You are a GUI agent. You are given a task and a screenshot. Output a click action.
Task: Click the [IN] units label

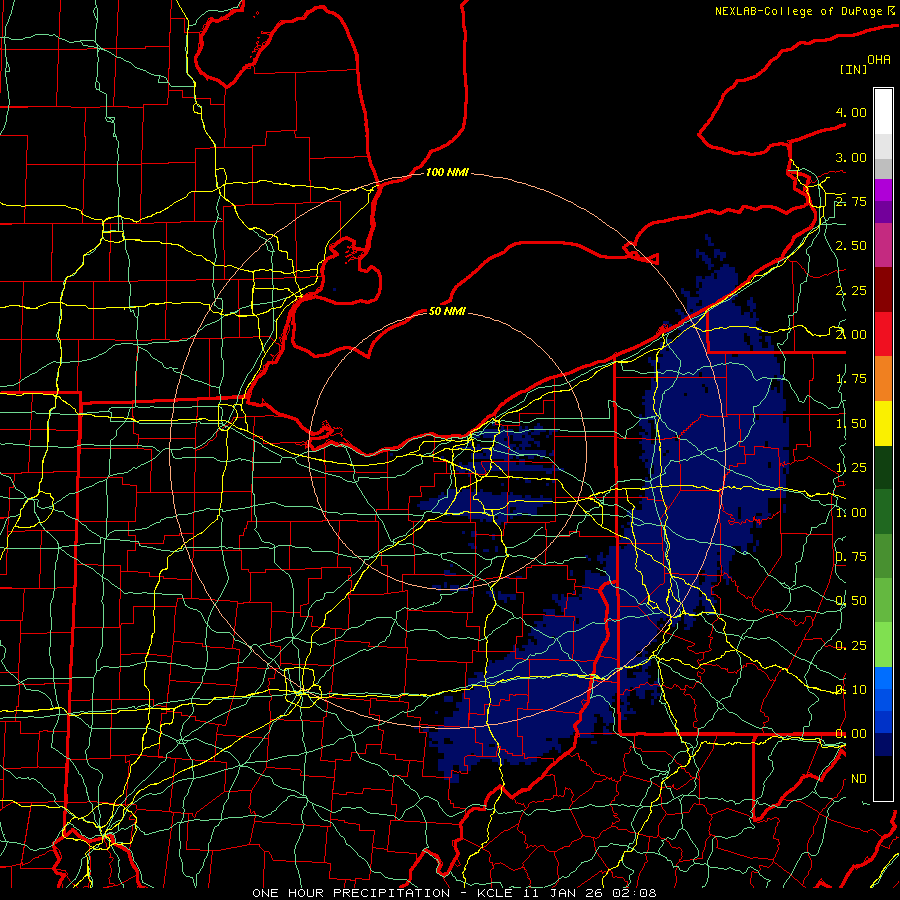tap(853, 69)
